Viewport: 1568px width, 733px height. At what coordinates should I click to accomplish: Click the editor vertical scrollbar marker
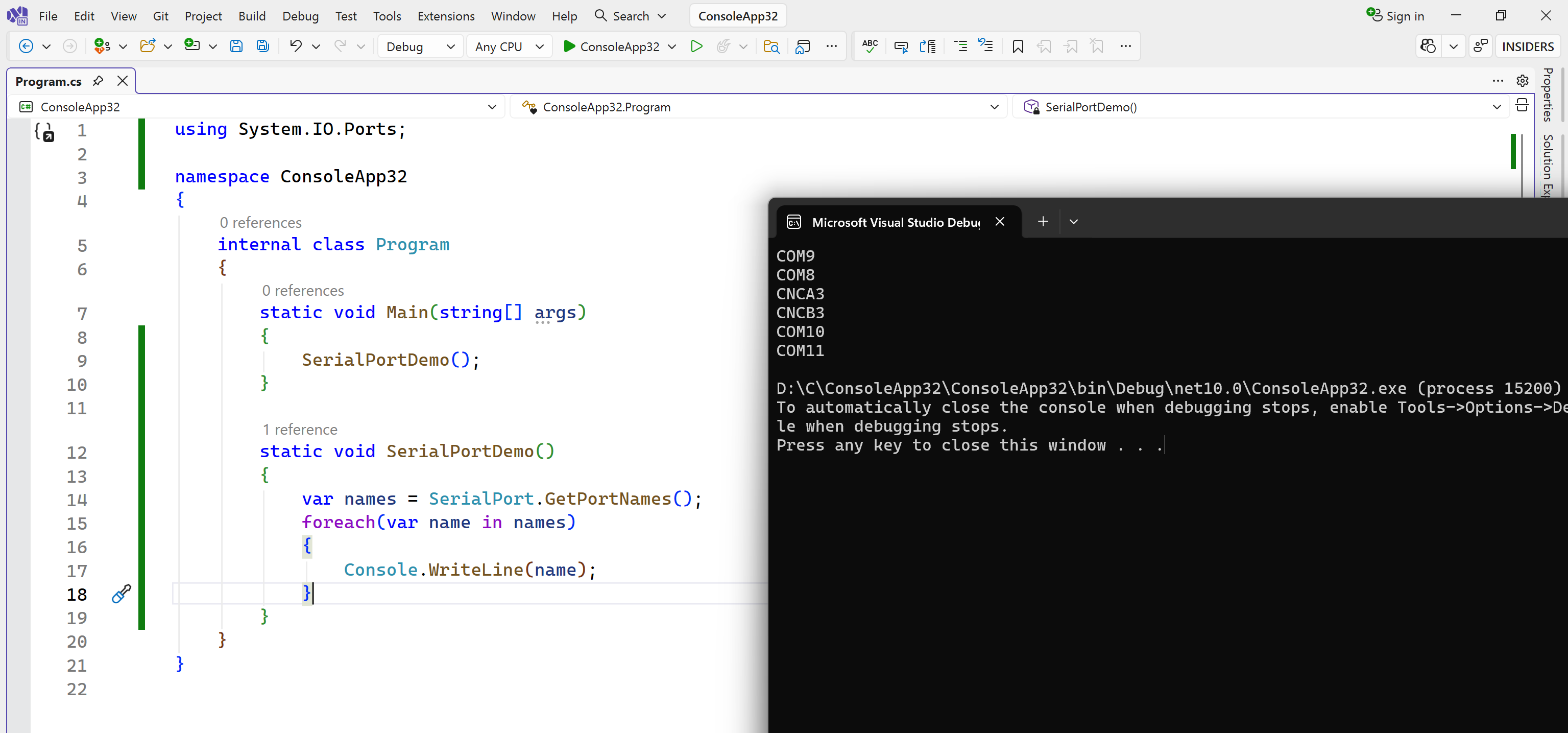click(1513, 152)
